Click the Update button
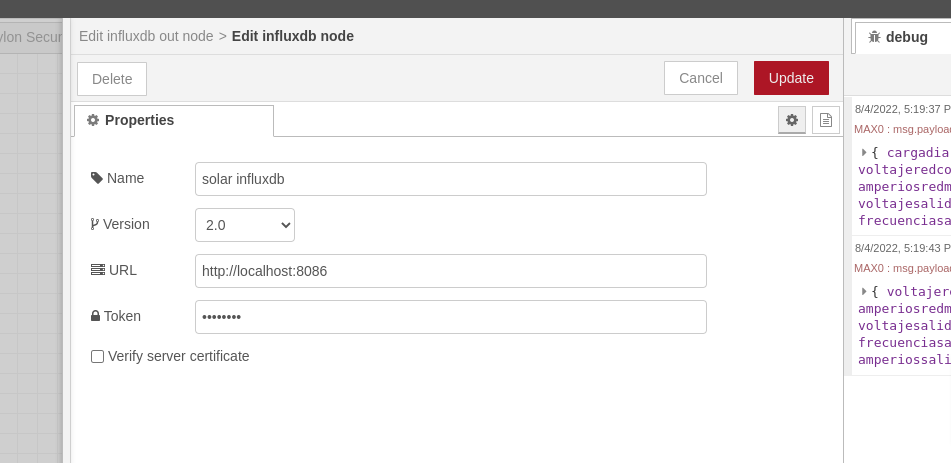The image size is (951, 463). 791,78
